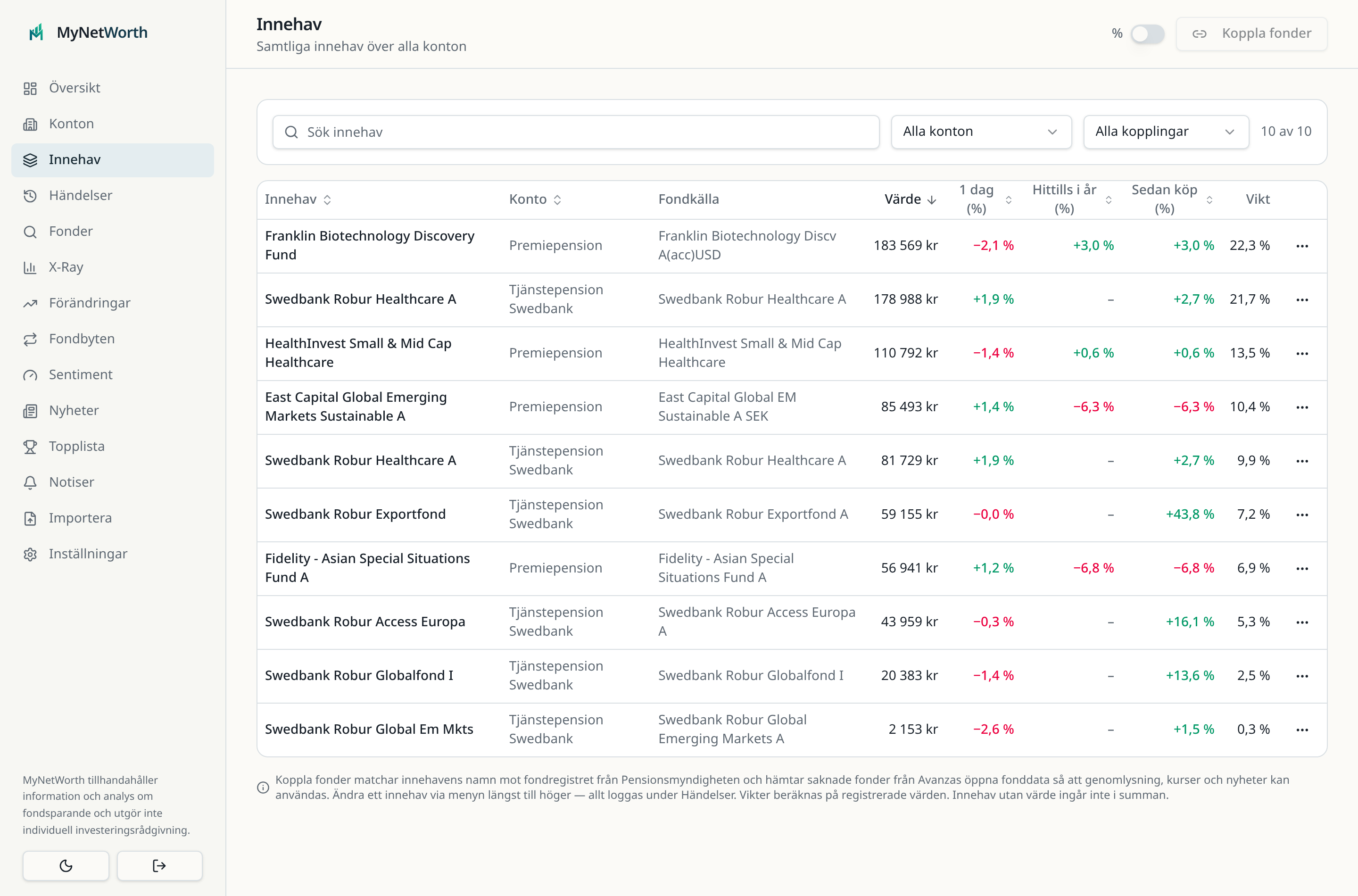Open the Inställningar page link
This screenshot has width=1358, height=896.
pyautogui.click(x=113, y=554)
